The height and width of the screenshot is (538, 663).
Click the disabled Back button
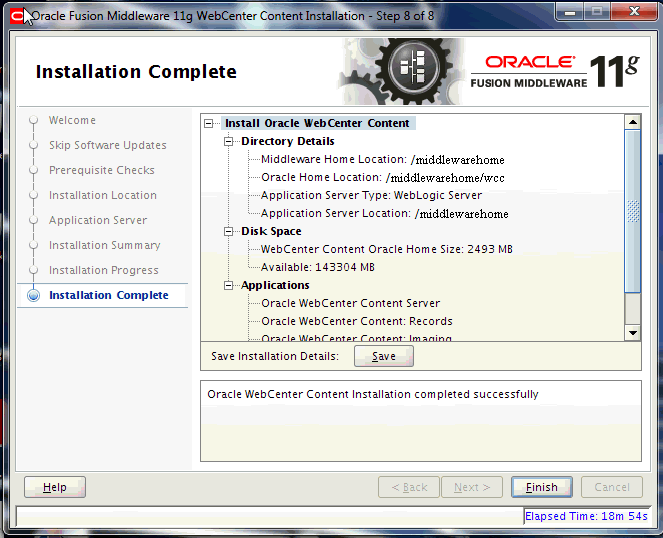point(409,487)
